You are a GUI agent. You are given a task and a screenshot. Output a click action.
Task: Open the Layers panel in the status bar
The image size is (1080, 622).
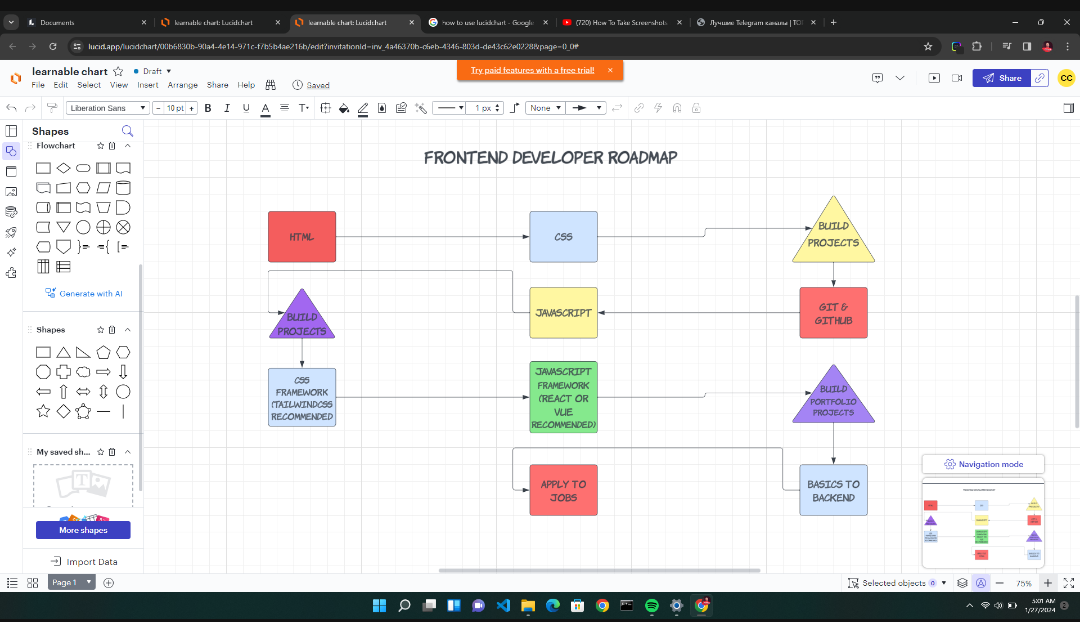pyautogui.click(x=962, y=583)
